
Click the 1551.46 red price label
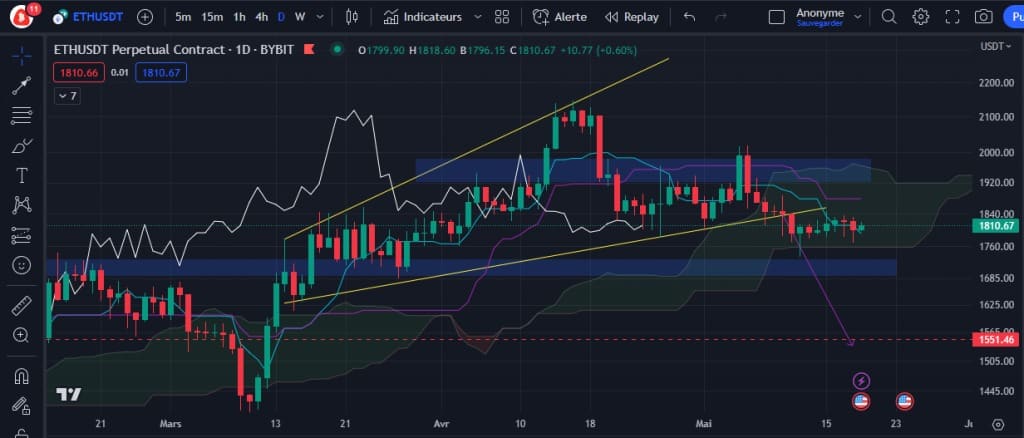995,339
